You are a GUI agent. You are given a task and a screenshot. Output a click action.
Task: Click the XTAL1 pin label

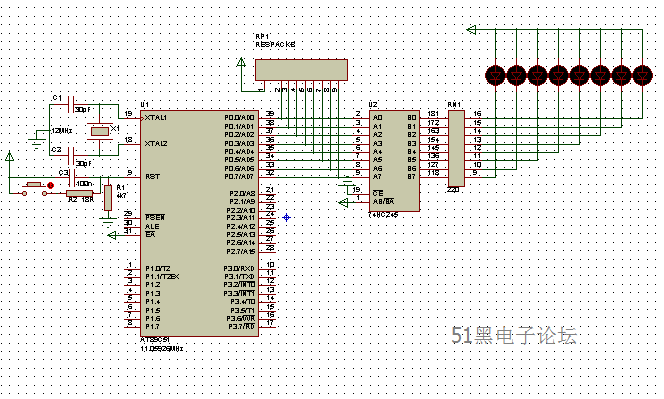pyautogui.click(x=155, y=118)
